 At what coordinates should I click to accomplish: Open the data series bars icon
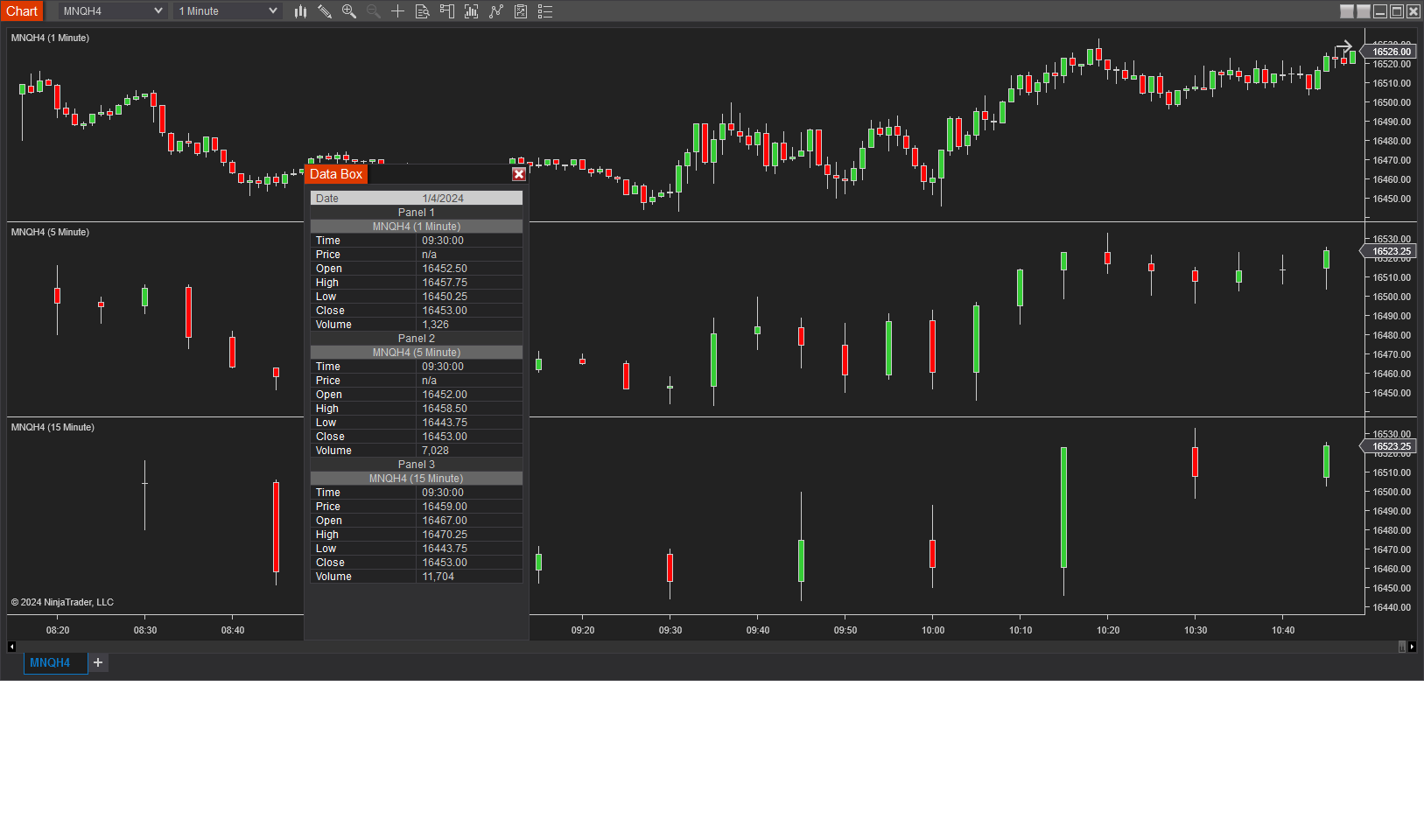coord(472,11)
